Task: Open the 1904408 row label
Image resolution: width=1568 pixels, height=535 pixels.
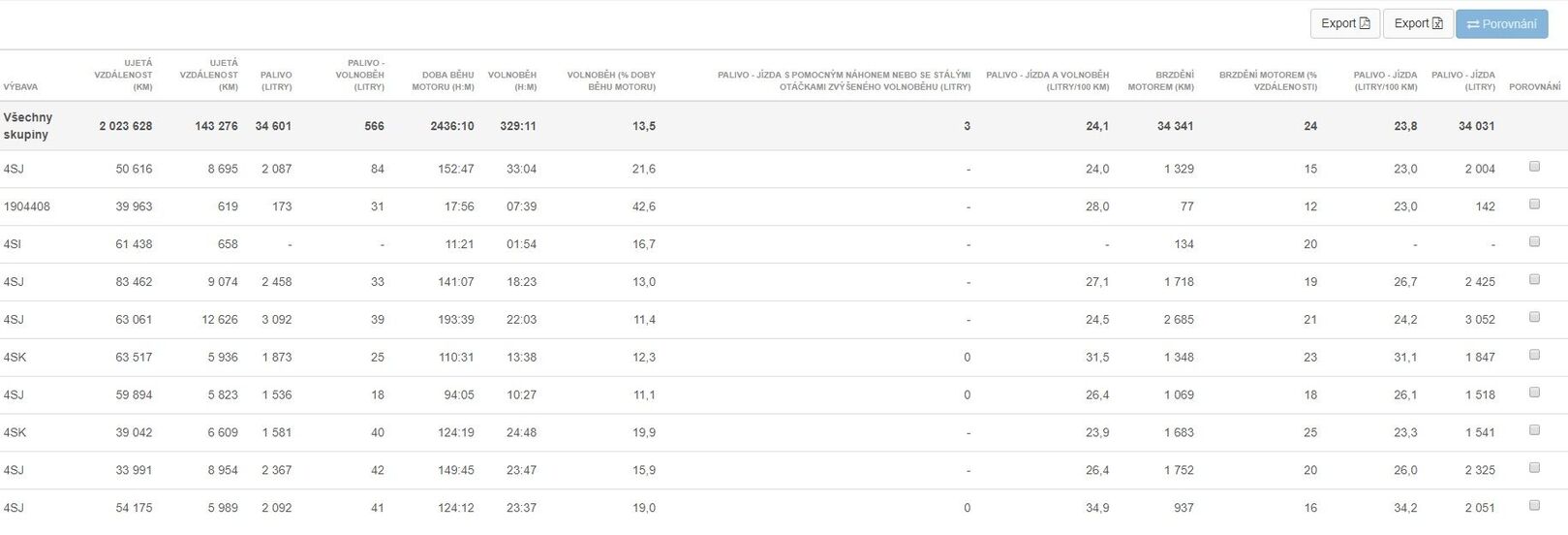Action: pos(27,206)
